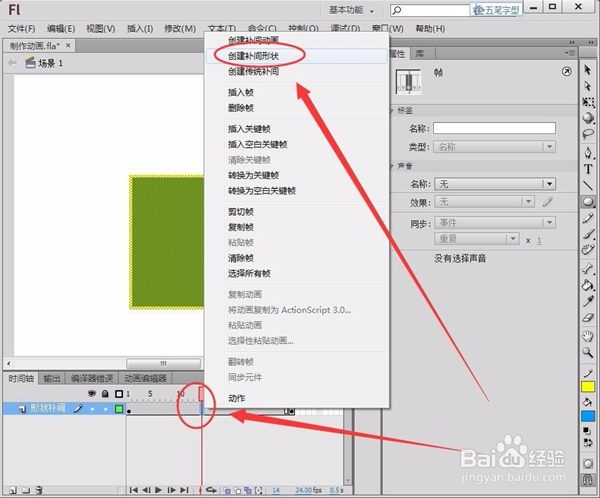This screenshot has height=498, width=600.
Task: Click the 场景 1 breadcrumb
Action: click(x=44, y=63)
